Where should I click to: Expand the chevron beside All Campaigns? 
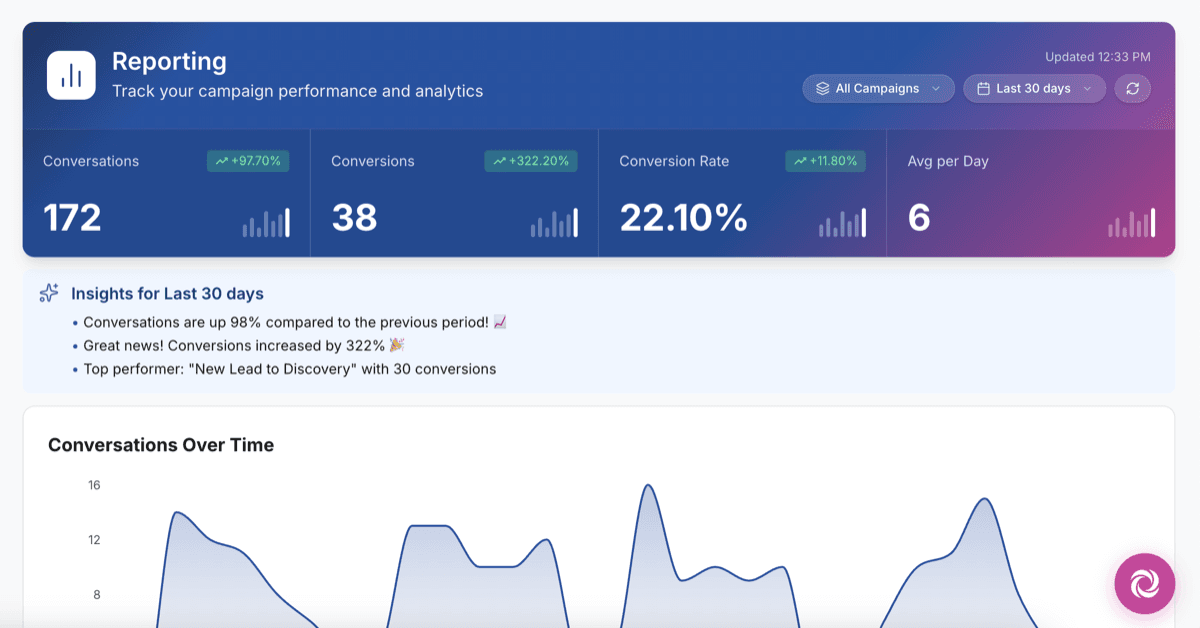935,88
